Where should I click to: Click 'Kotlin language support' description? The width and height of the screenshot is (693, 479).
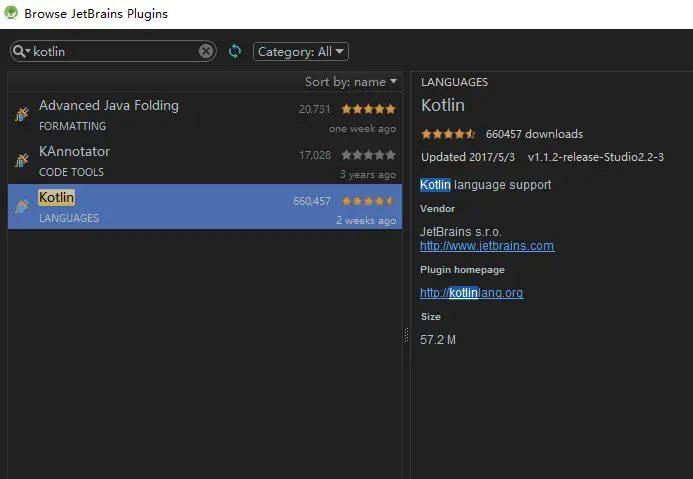(485, 185)
